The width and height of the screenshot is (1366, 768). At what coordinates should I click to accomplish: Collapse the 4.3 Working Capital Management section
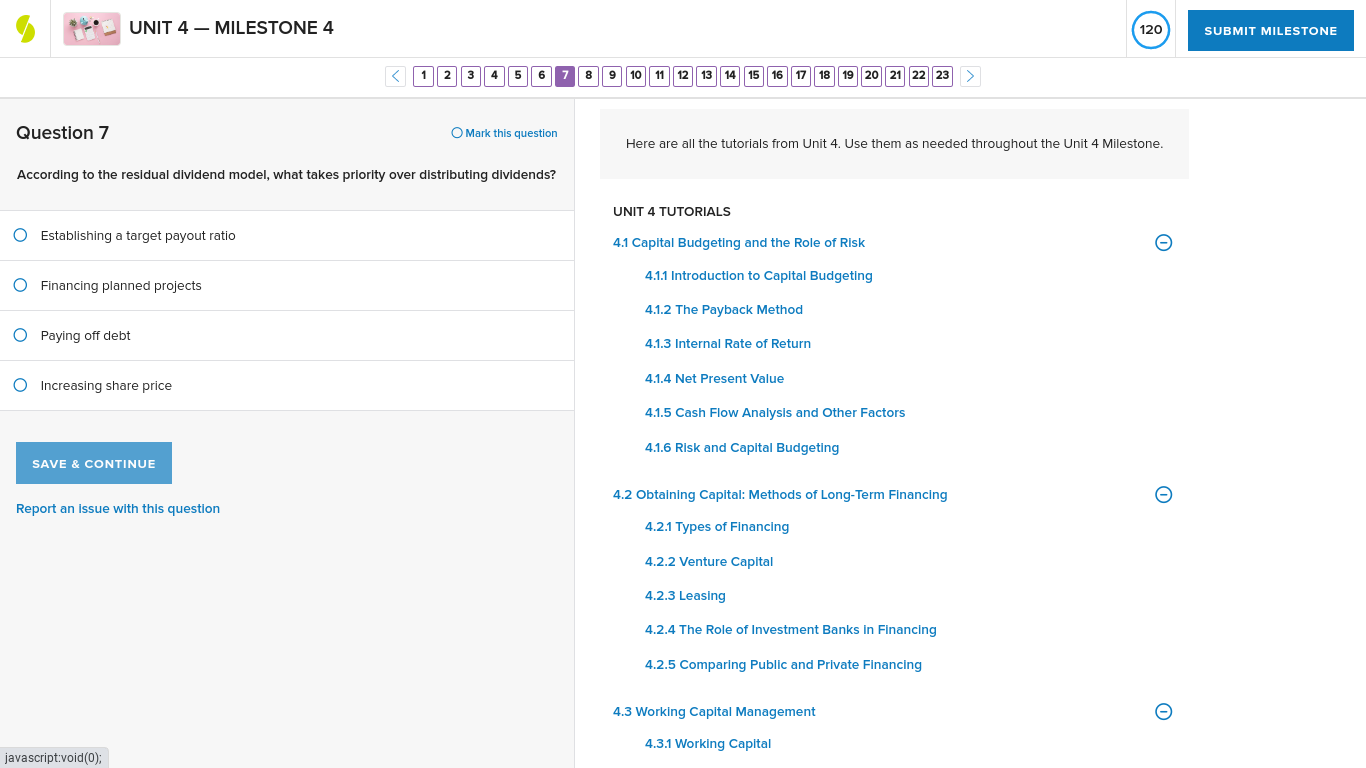[1163, 711]
